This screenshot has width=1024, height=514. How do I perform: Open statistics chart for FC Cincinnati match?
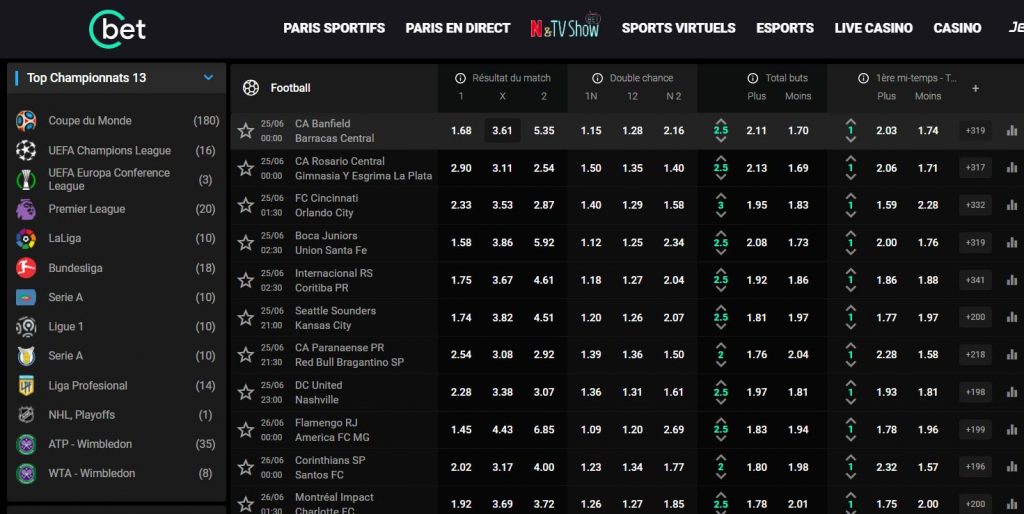(1012, 205)
